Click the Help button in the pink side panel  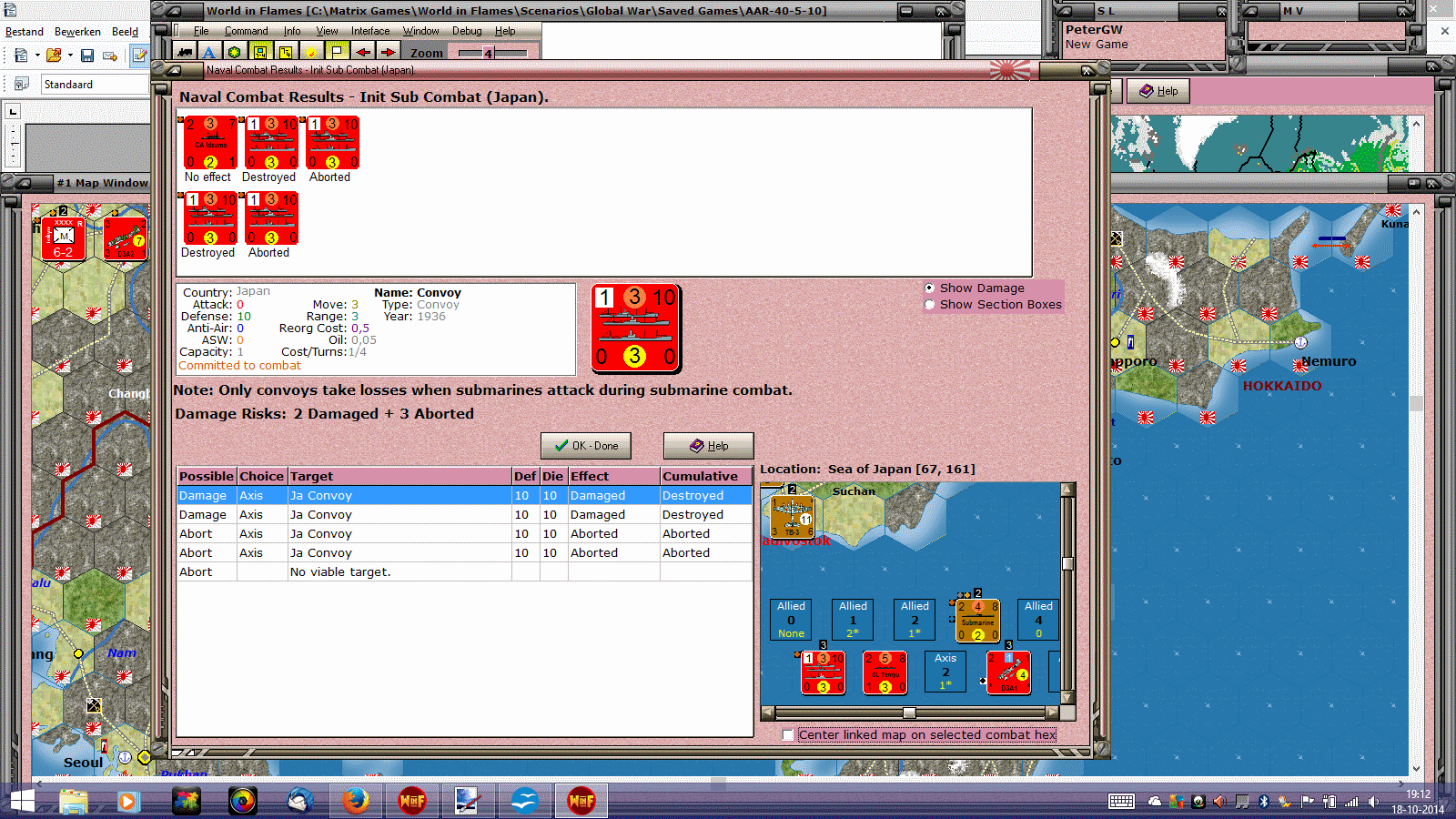(1158, 91)
